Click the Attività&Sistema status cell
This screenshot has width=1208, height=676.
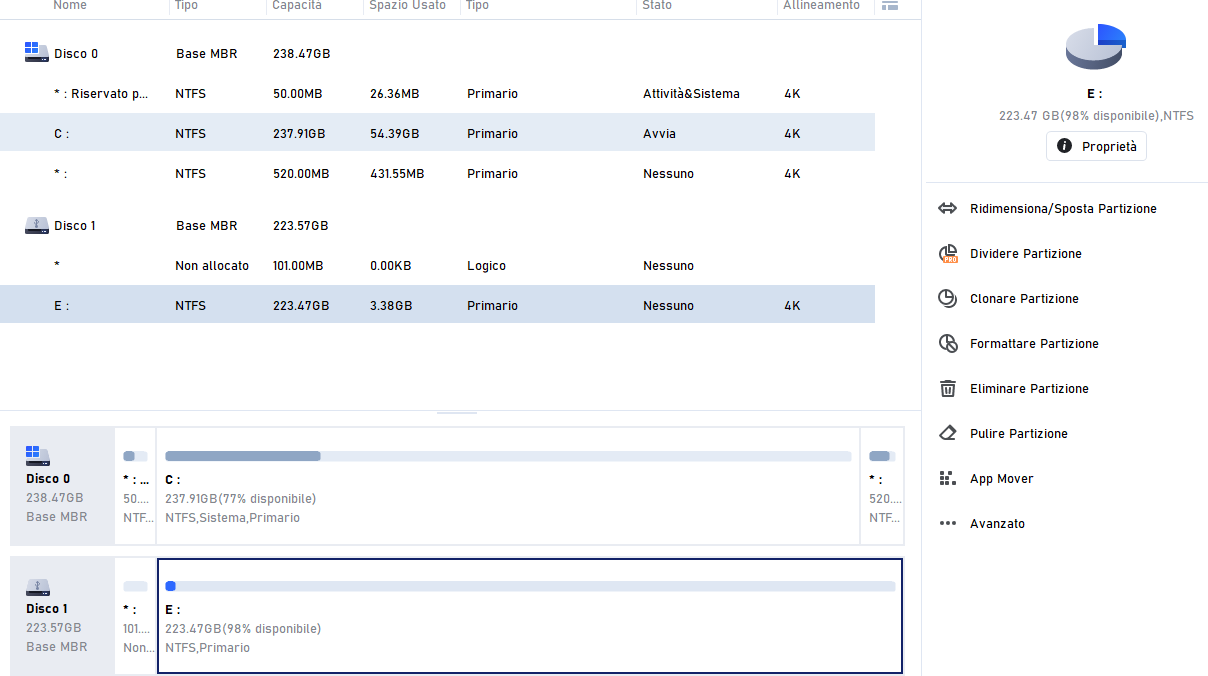point(691,94)
